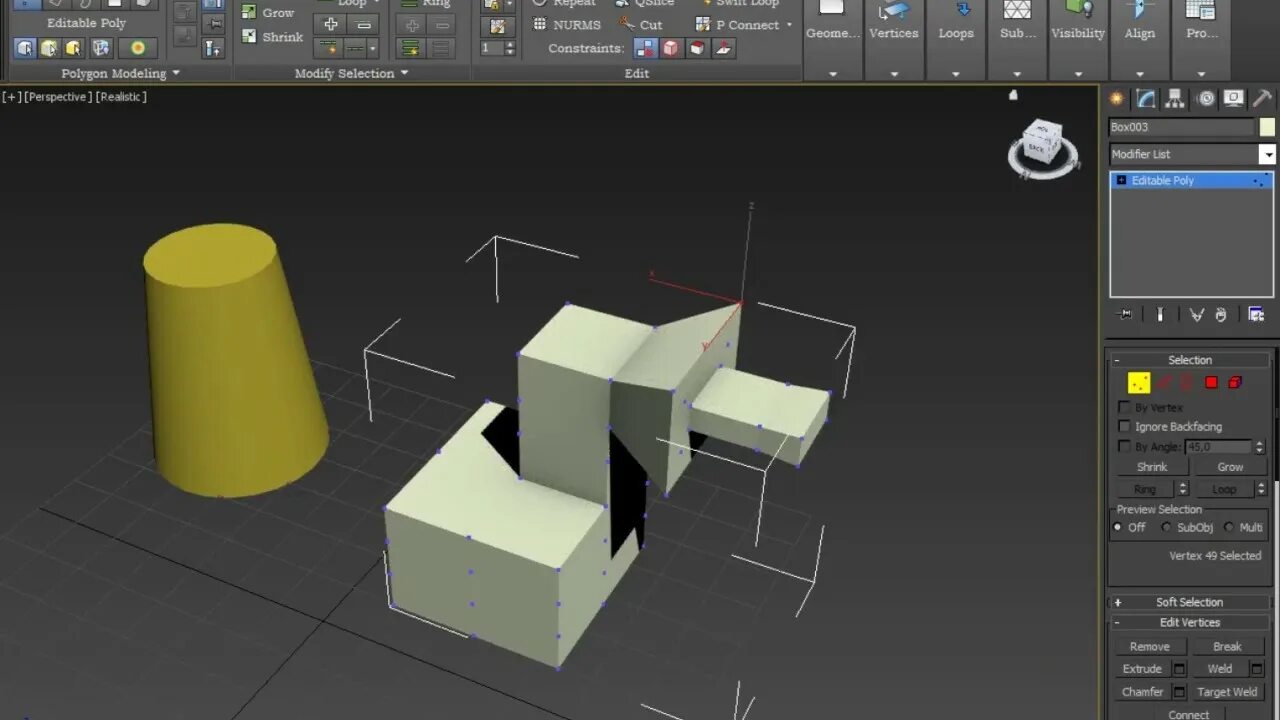Click Configure Modifier Sets icon

pos(1256,314)
